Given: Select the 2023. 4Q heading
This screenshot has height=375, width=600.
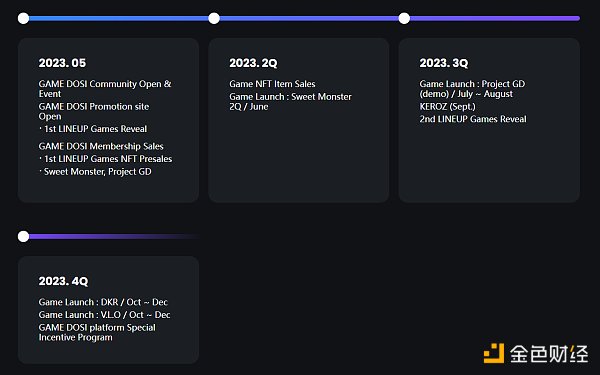Looking at the screenshot, I should pos(63,281).
